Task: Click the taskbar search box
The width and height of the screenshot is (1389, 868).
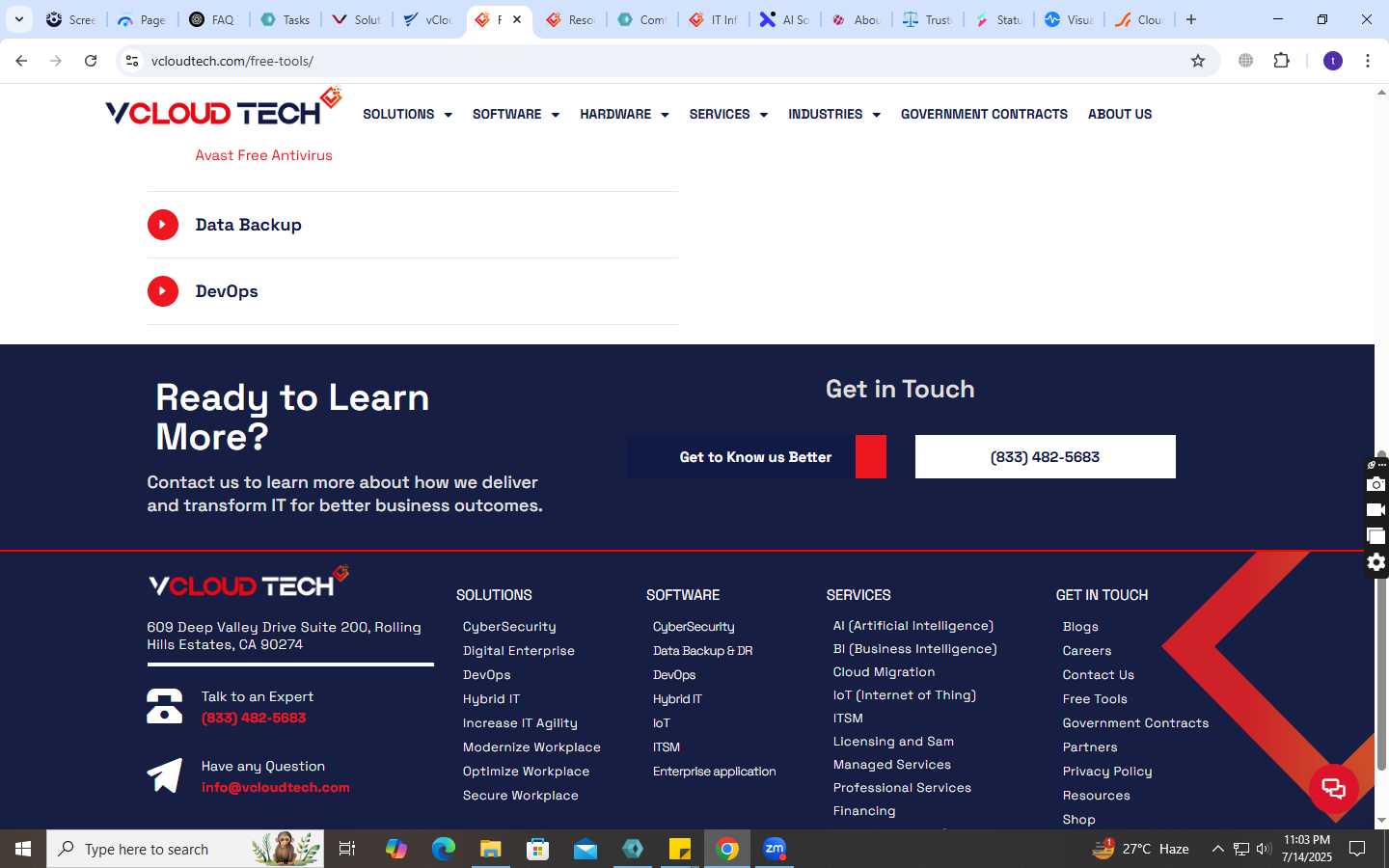Action: point(185,849)
